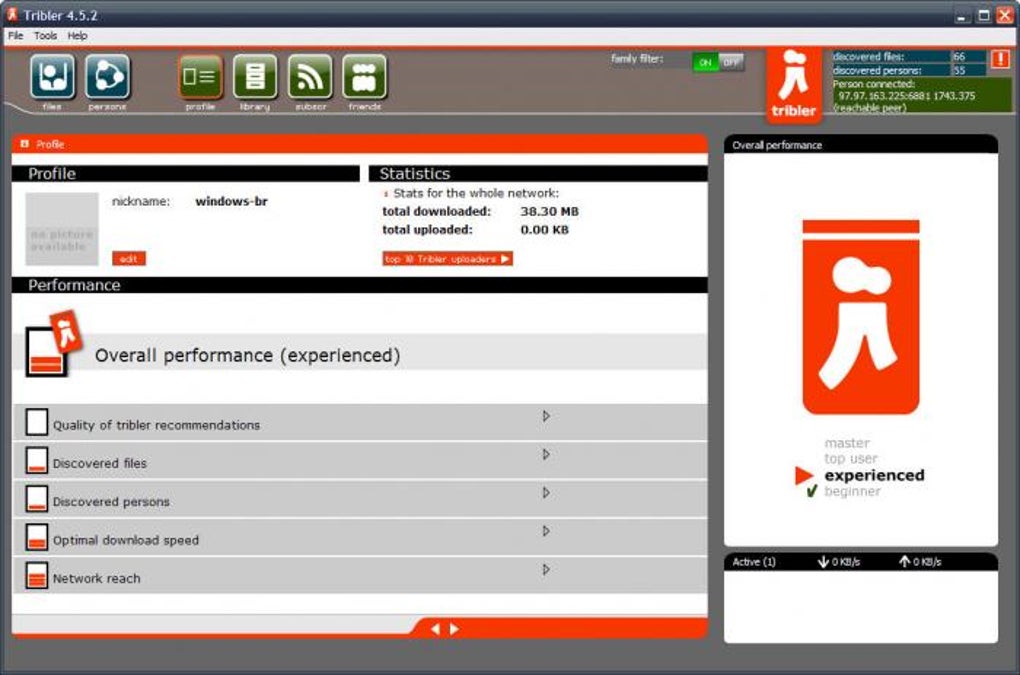
Task: Select the top user level label
Action: point(851,458)
